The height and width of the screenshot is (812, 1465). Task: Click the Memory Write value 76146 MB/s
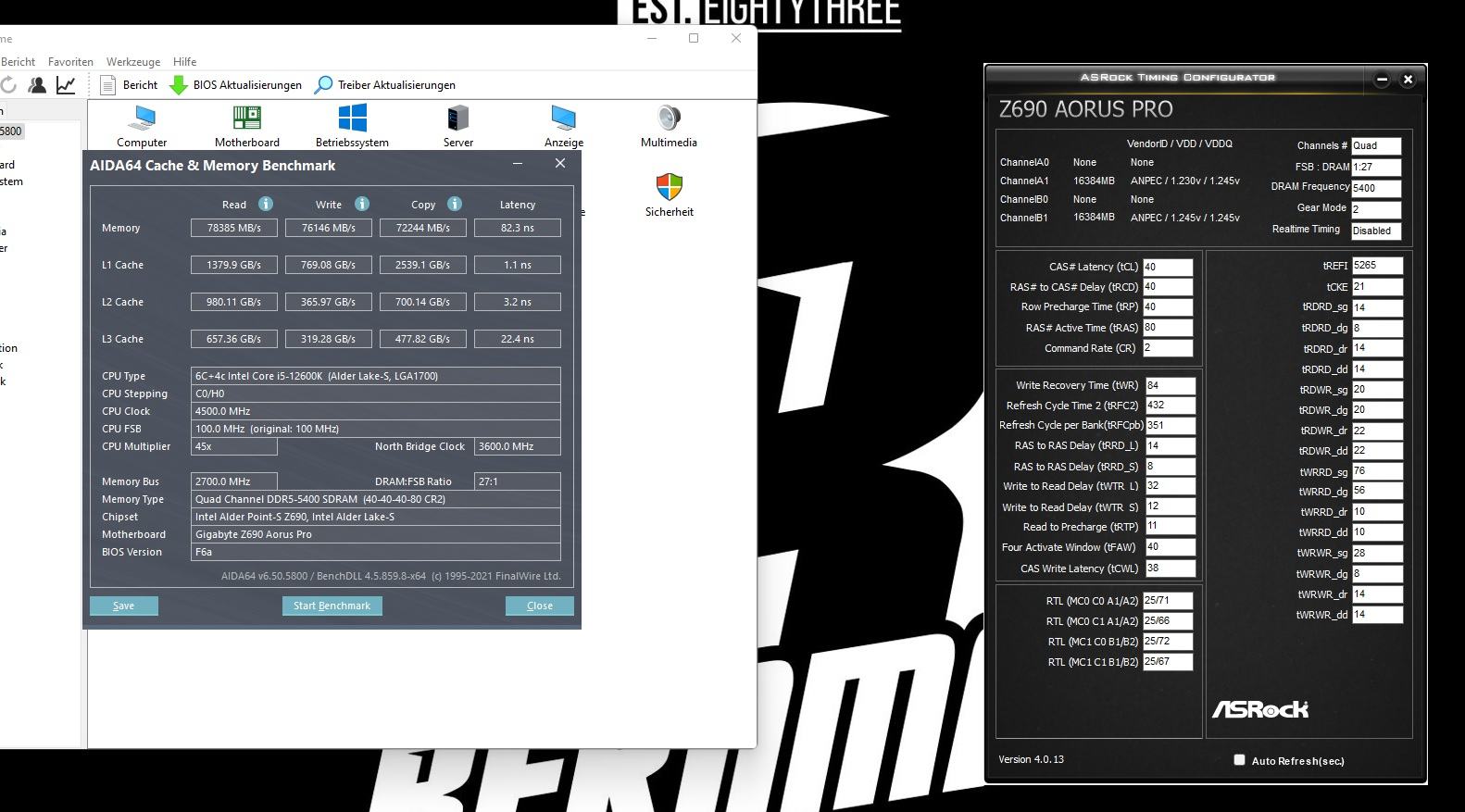click(x=328, y=228)
